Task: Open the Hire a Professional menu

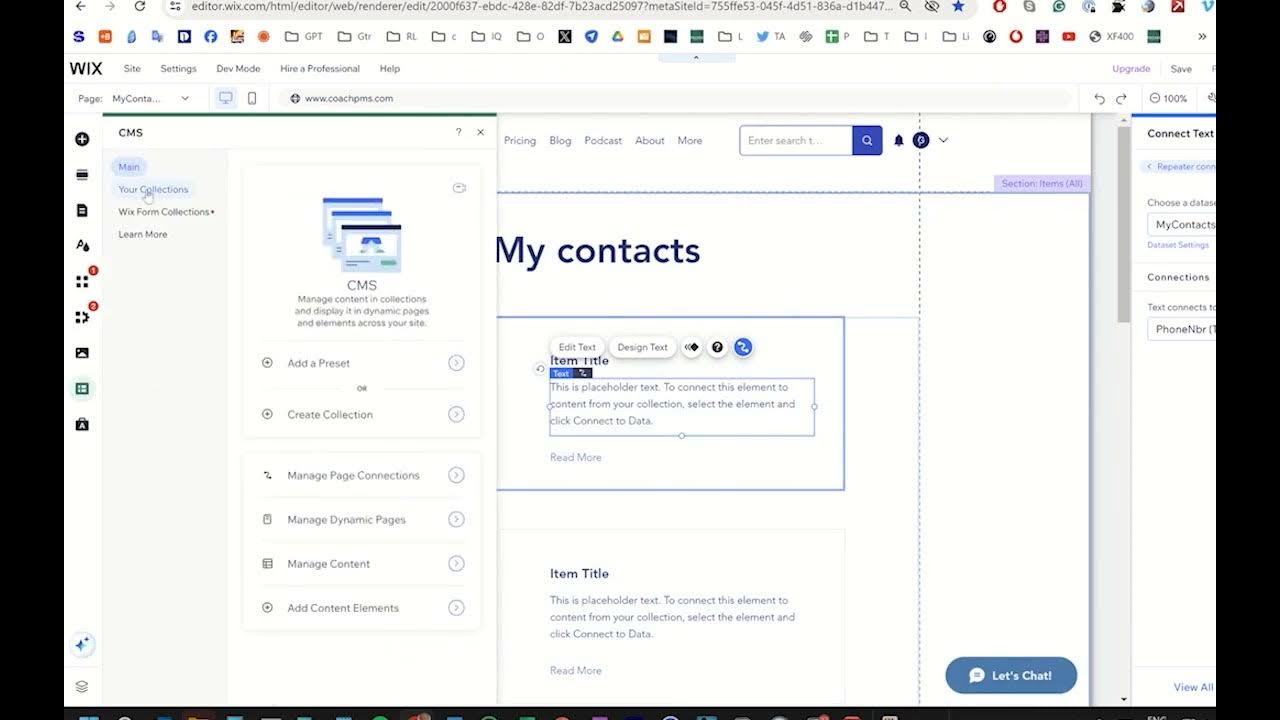Action: click(320, 69)
